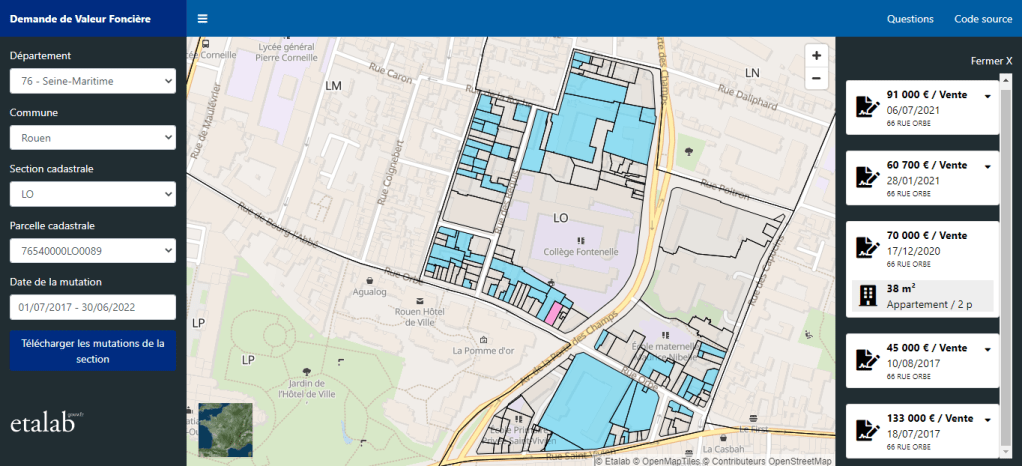
Task: Download the section mutations
Action: 92,351
